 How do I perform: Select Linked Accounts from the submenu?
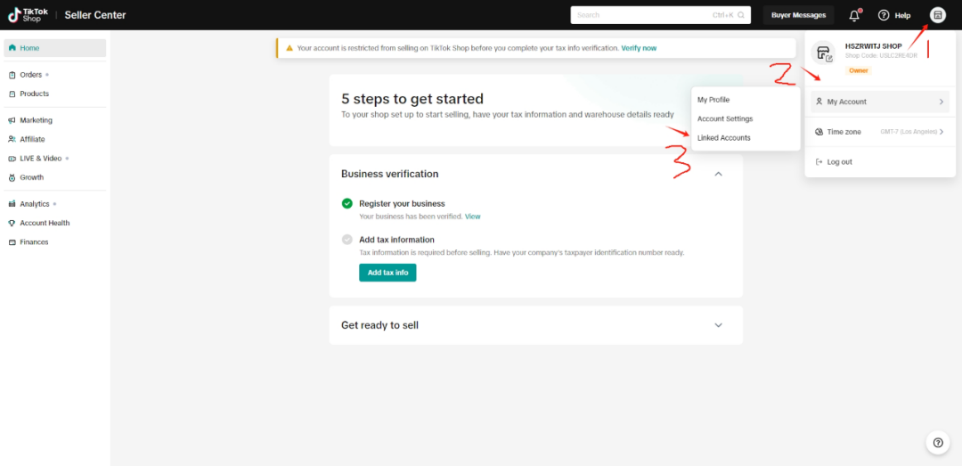tap(724, 138)
